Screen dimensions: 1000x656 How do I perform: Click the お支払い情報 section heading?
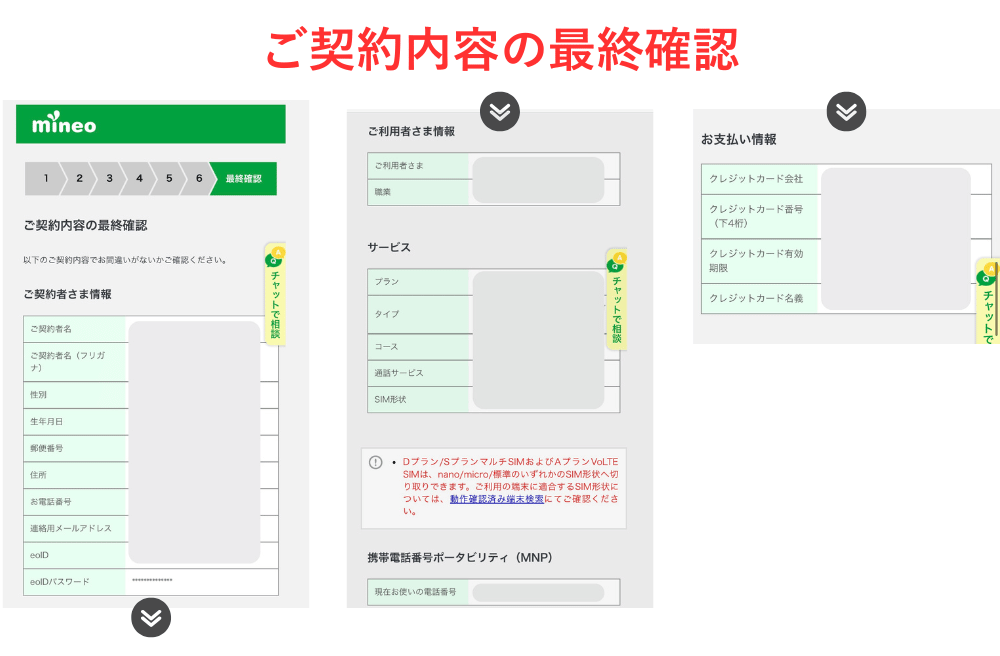[739, 140]
